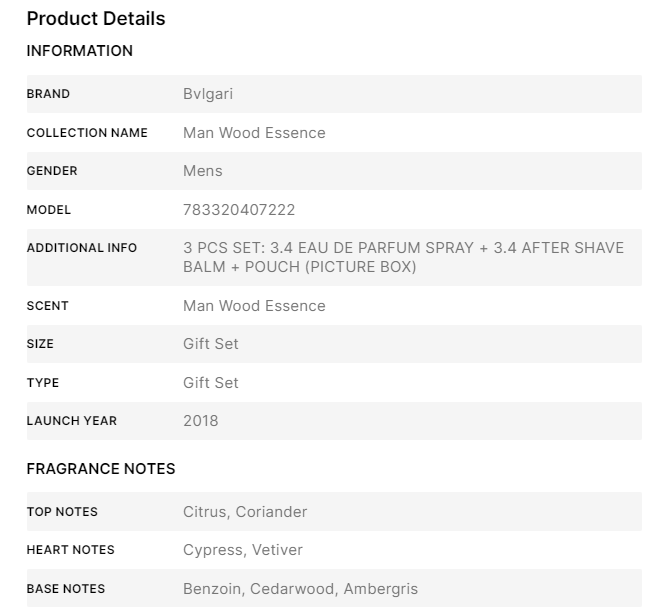Click the Product Details heading

tap(96, 19)
